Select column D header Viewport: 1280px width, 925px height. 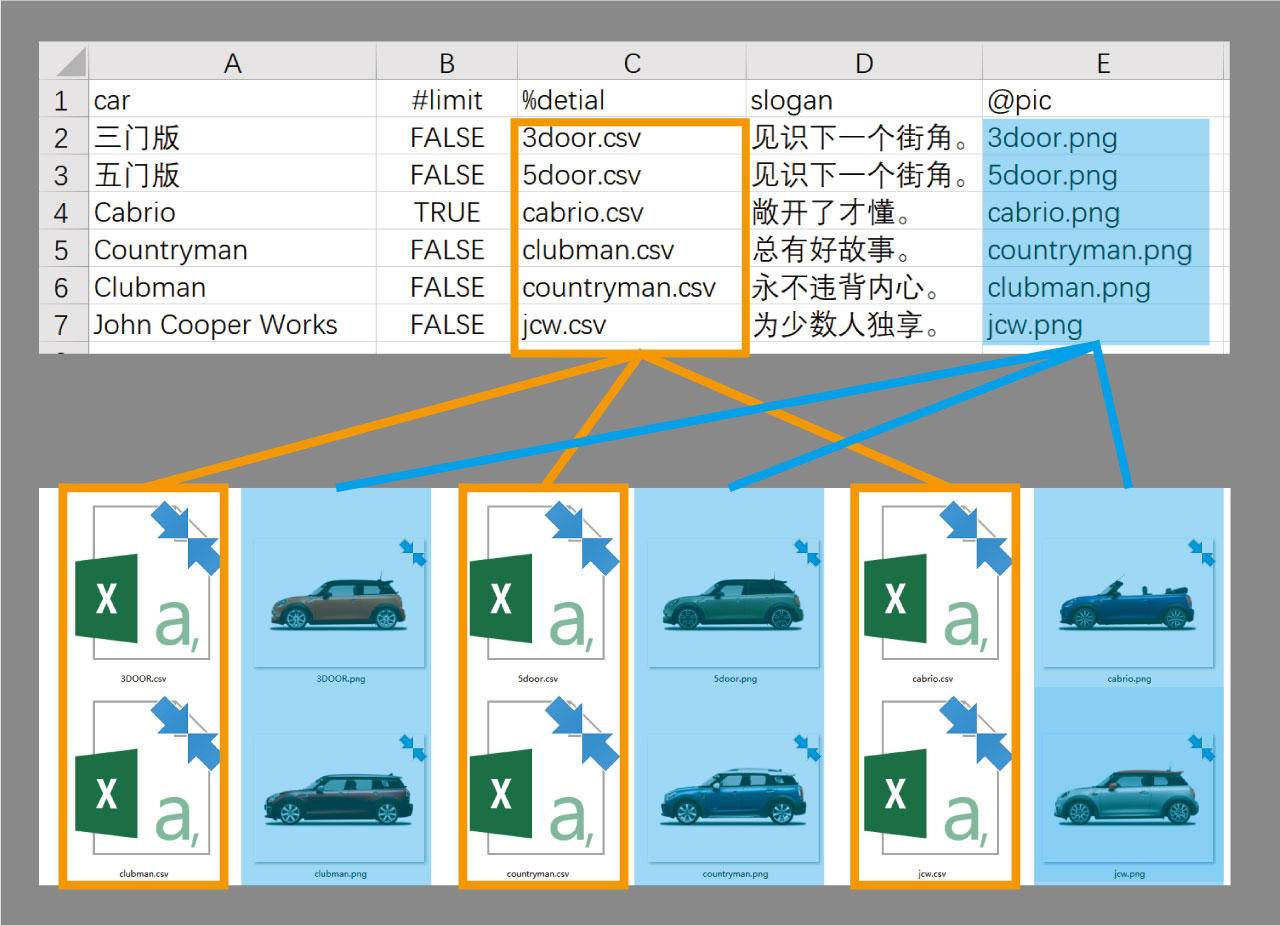[864, 62]
